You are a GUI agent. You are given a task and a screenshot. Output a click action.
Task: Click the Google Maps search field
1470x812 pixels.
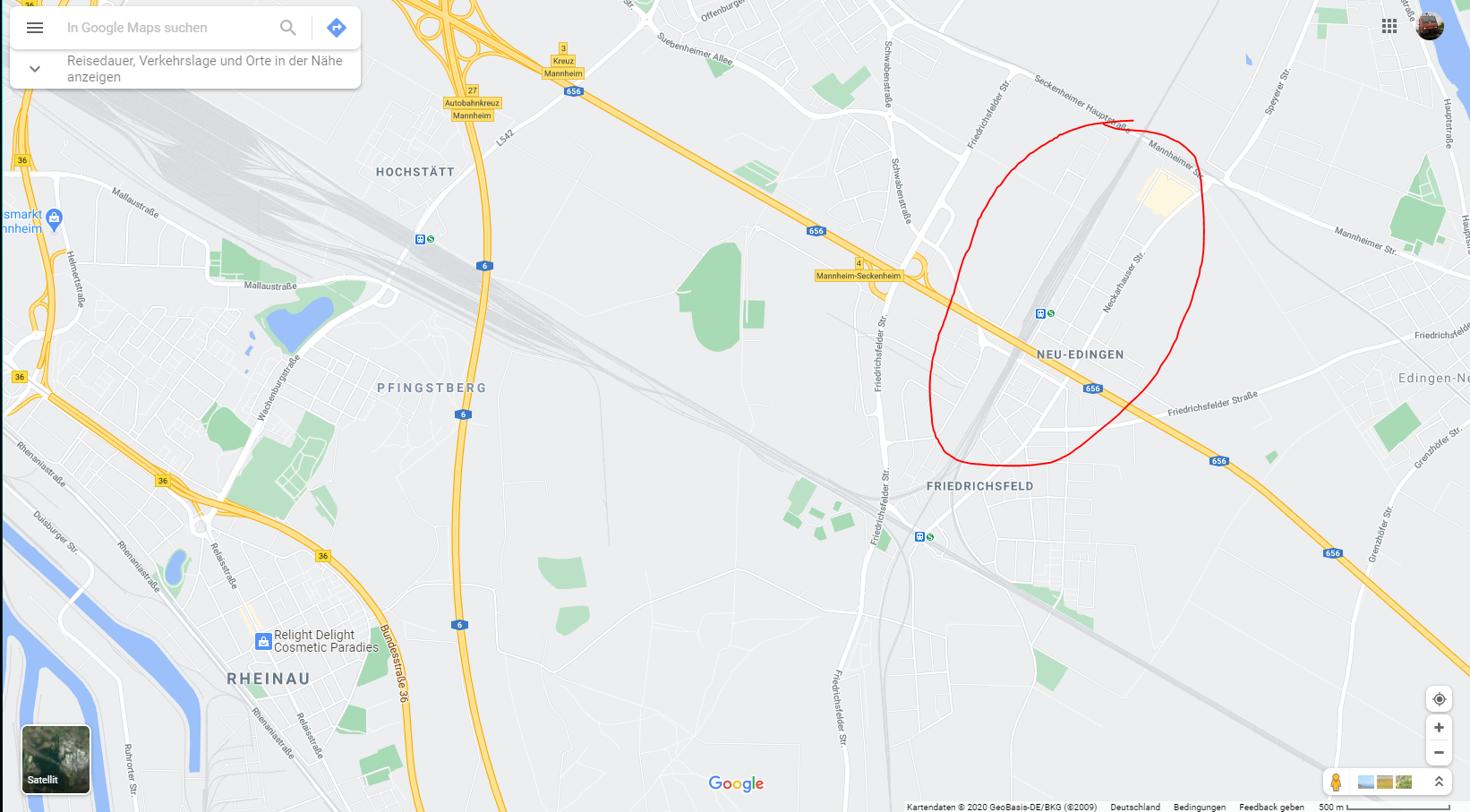pyautogui.click(x=170, y=28)
